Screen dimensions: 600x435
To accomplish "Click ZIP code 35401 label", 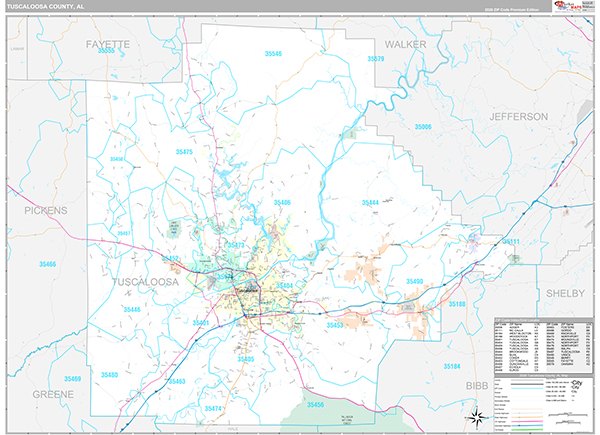I will coord(201,323).
